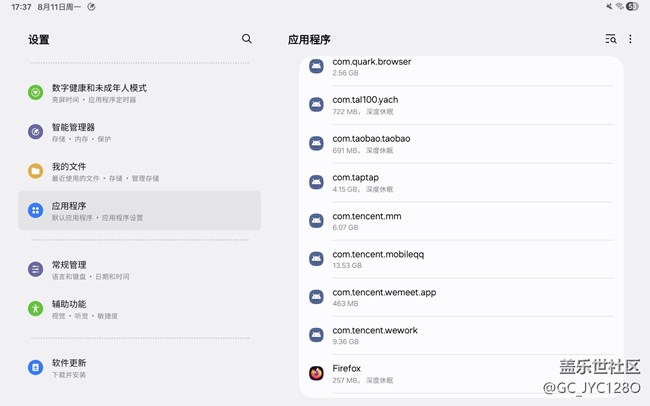Click the Firefox app icon

[x=316, y=373]
